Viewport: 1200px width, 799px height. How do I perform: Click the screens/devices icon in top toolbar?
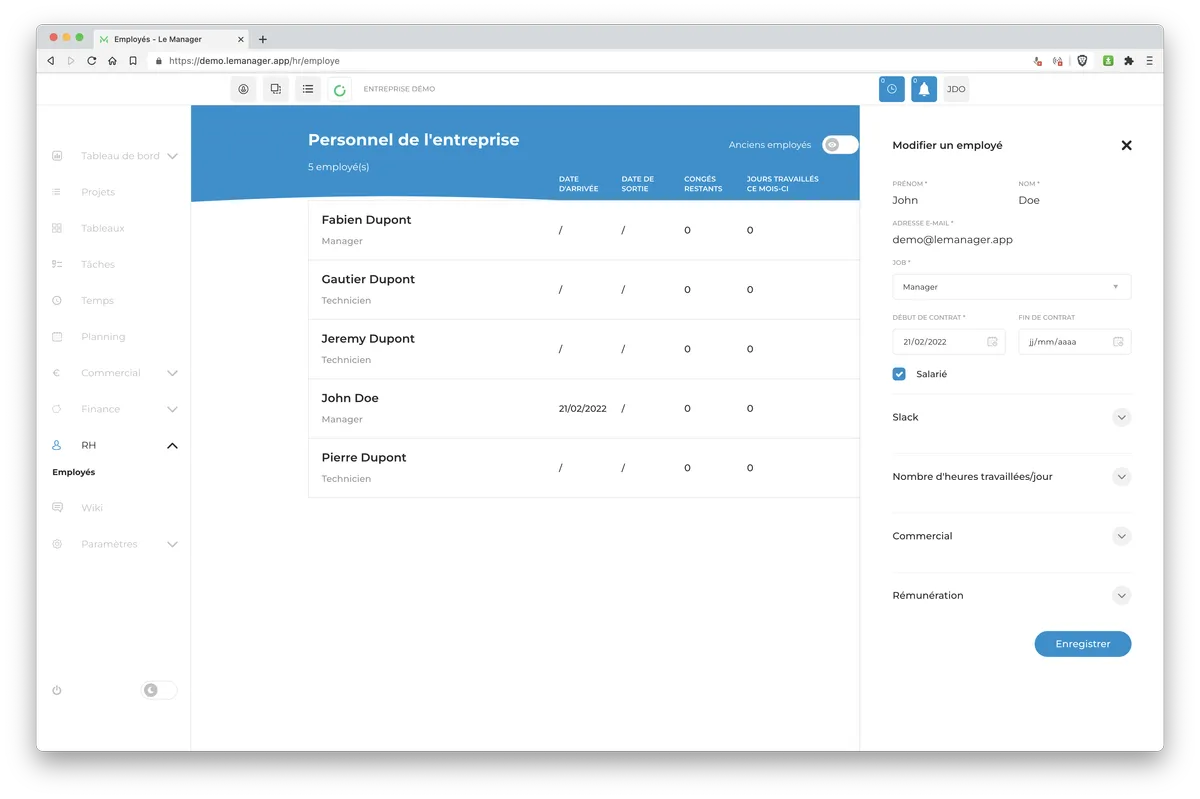coord(275,89)
